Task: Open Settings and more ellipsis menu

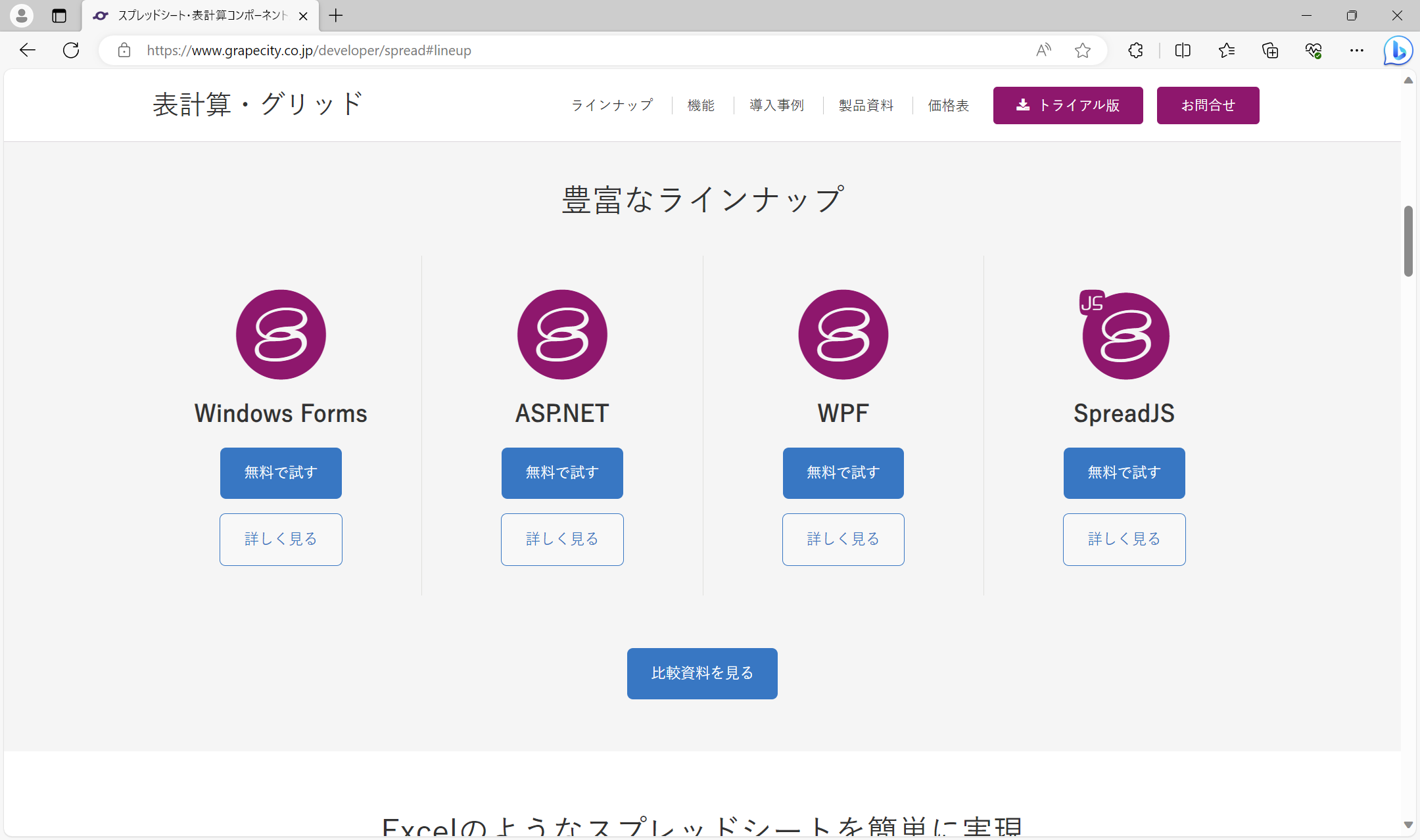Action: coord(1356,50)
